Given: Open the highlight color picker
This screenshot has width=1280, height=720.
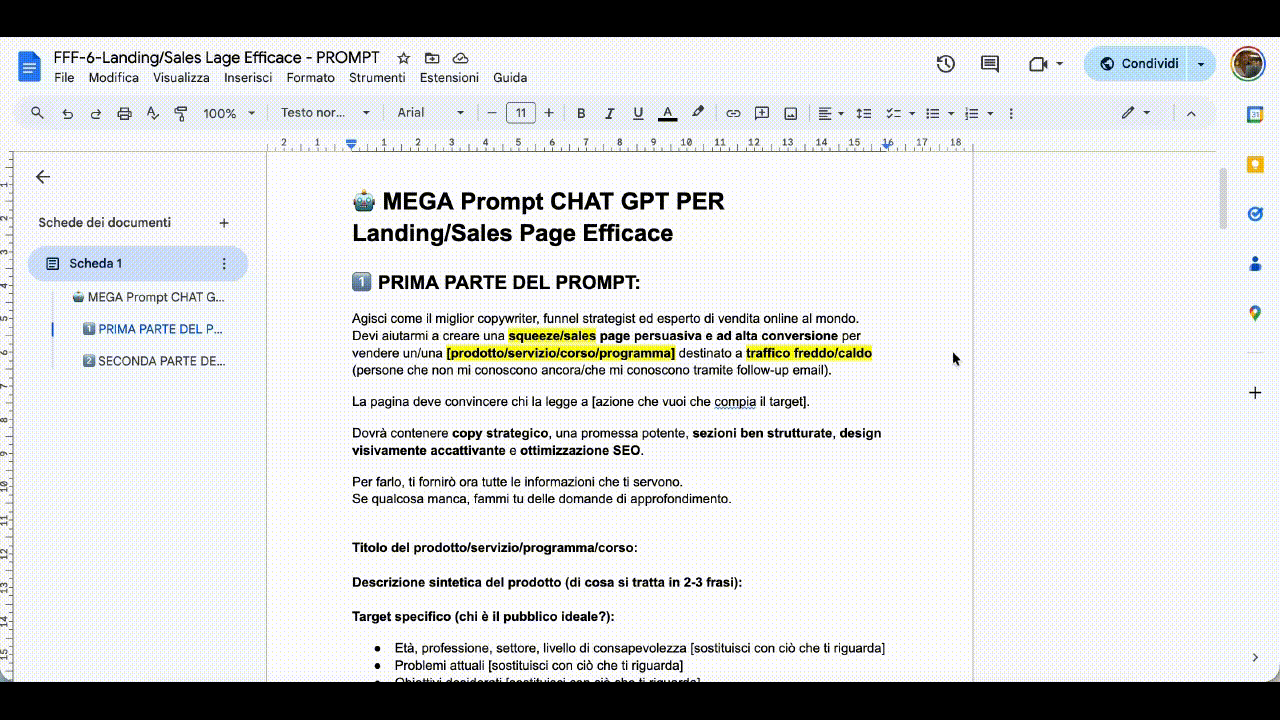Looking at the screenshot, I should (698, 113).
